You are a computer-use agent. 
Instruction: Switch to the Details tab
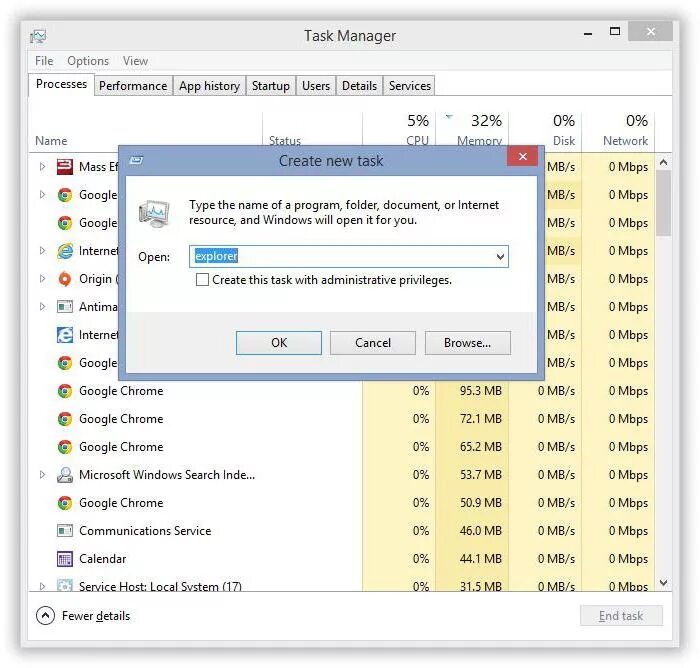(x=359, y=86)
